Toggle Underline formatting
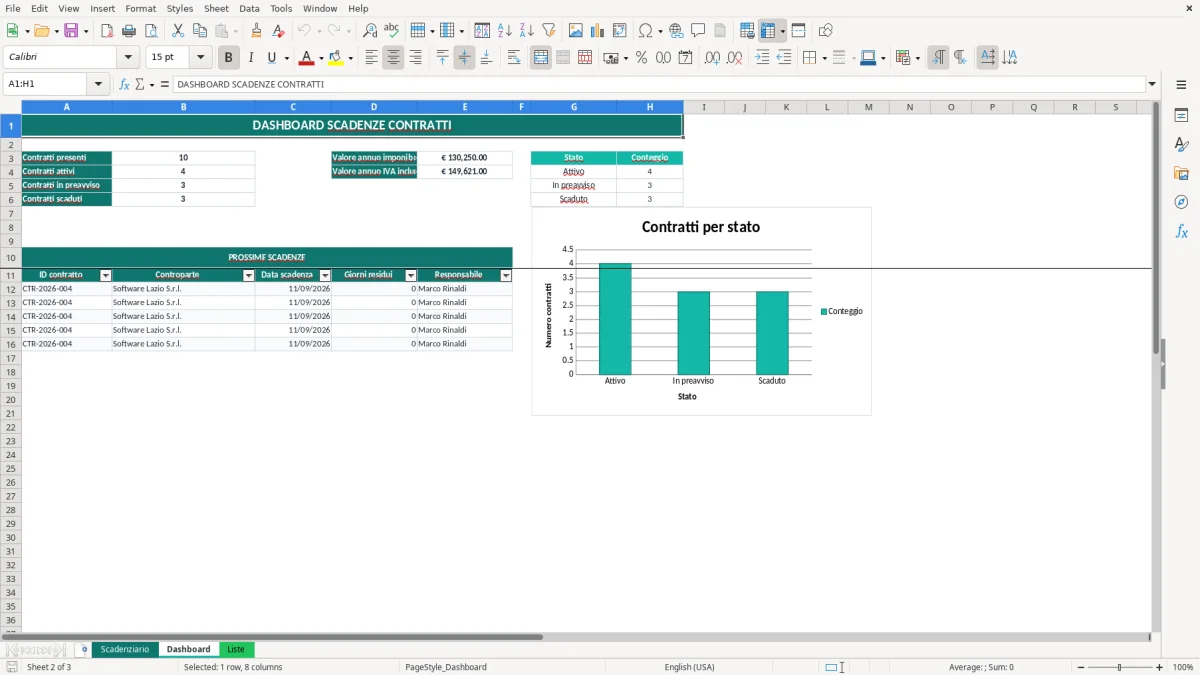Image resolution: width=1200 pixels, height=675 pixels. pos(271,58)
